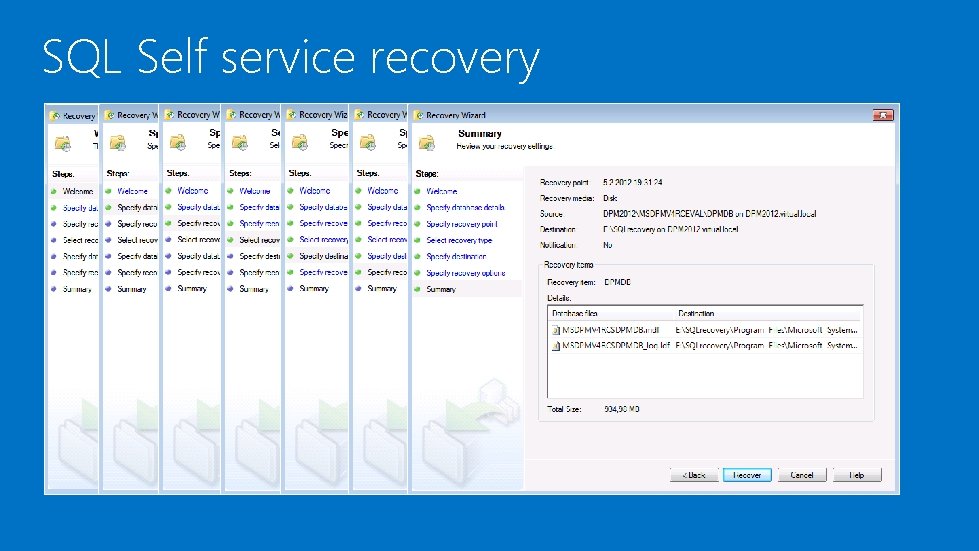Go to Select recovery type step
979x551 pixels.
coord(459,240)
